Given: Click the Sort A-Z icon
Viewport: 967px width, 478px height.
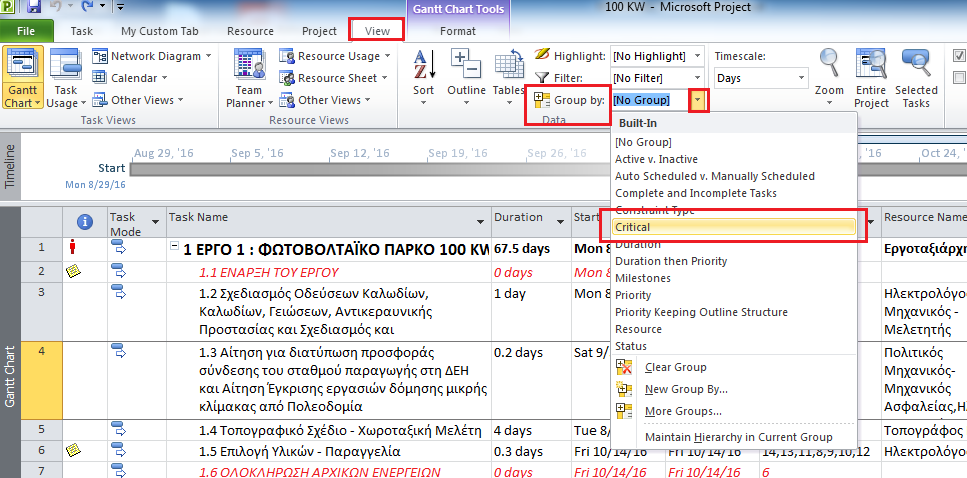Looking at the screenshot, I should 424,64.
